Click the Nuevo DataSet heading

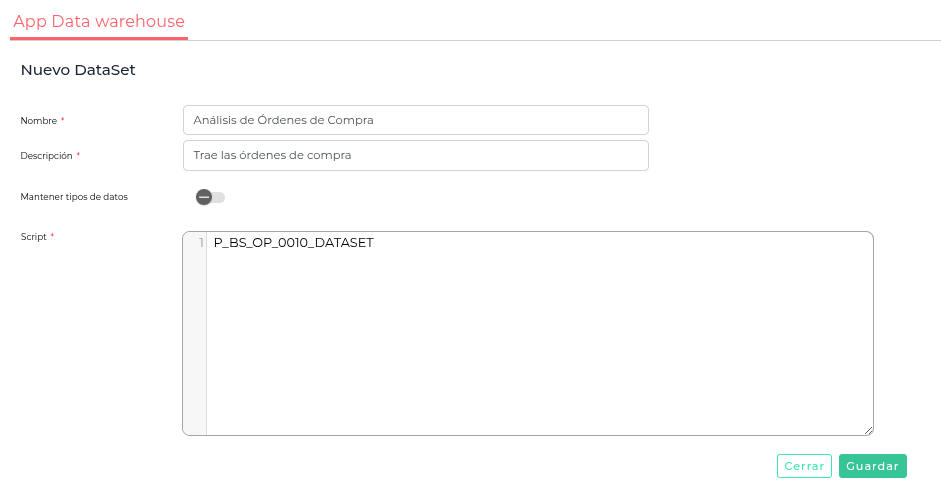tap(78, 70)
